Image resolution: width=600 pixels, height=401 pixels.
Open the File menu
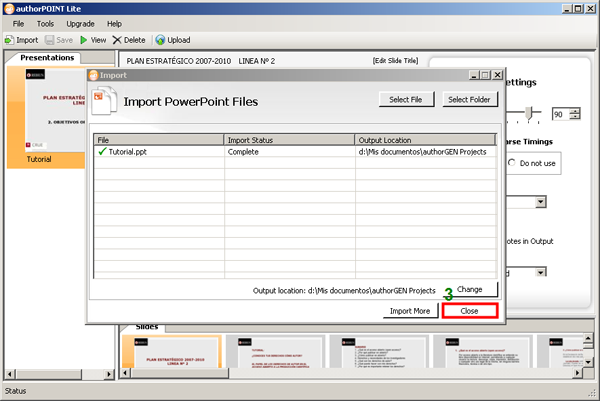click(x=18, y=24)
